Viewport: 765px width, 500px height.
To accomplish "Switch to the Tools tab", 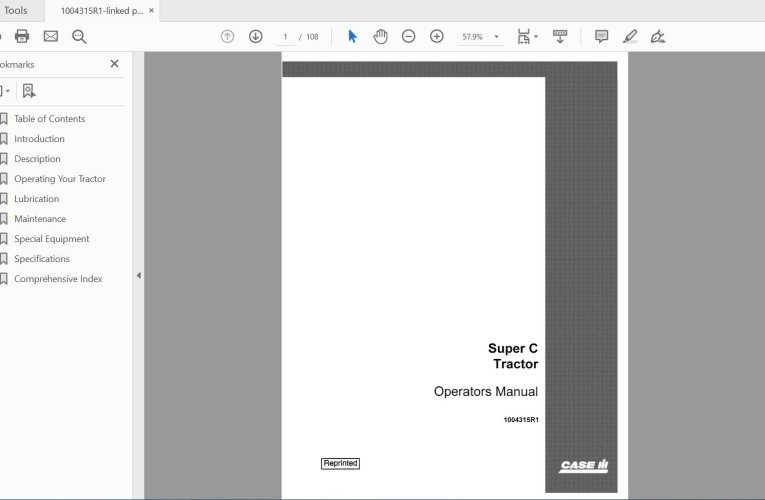I will pos(16,10).
